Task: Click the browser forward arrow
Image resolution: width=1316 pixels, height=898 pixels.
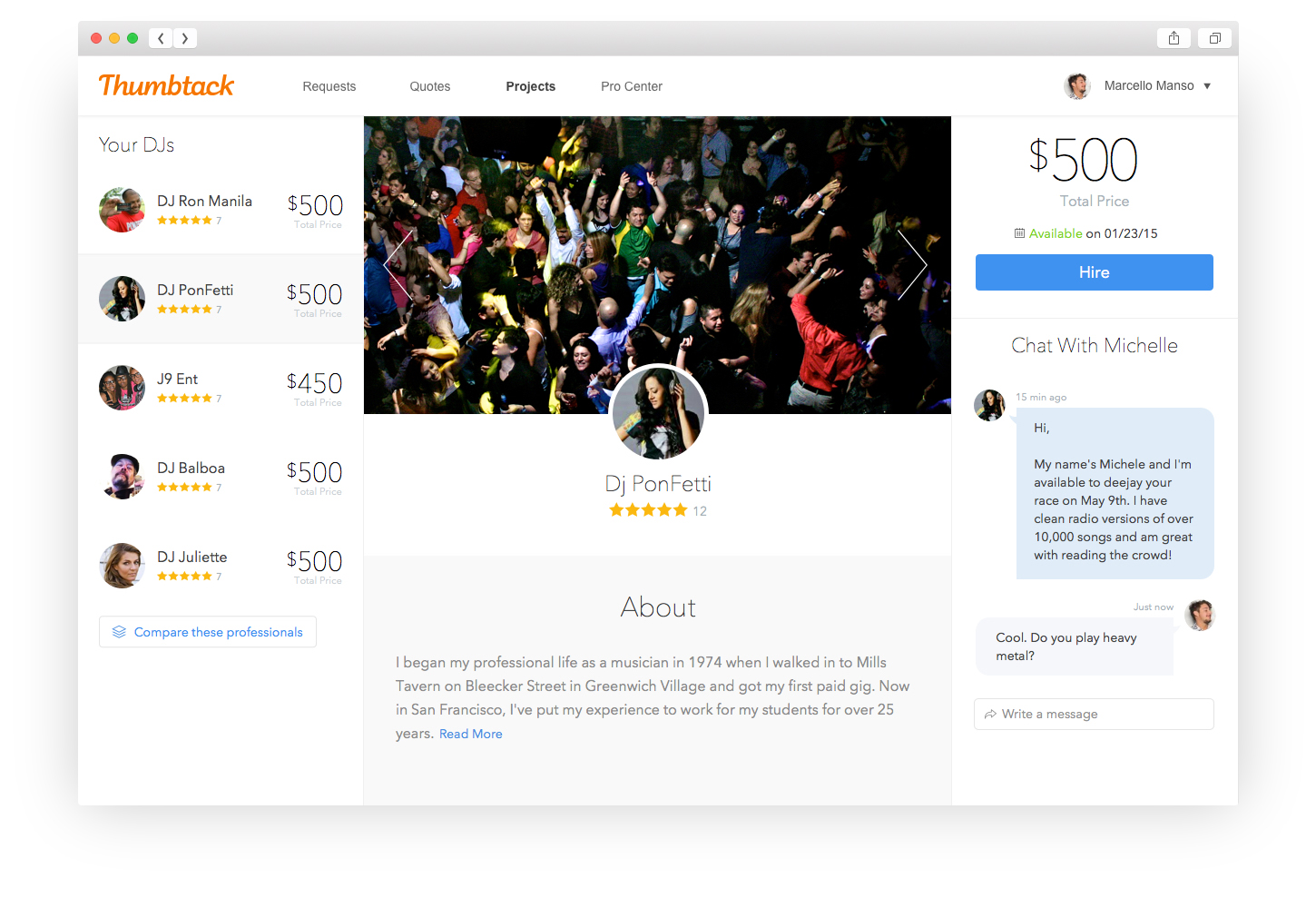Action: [185, 38]
